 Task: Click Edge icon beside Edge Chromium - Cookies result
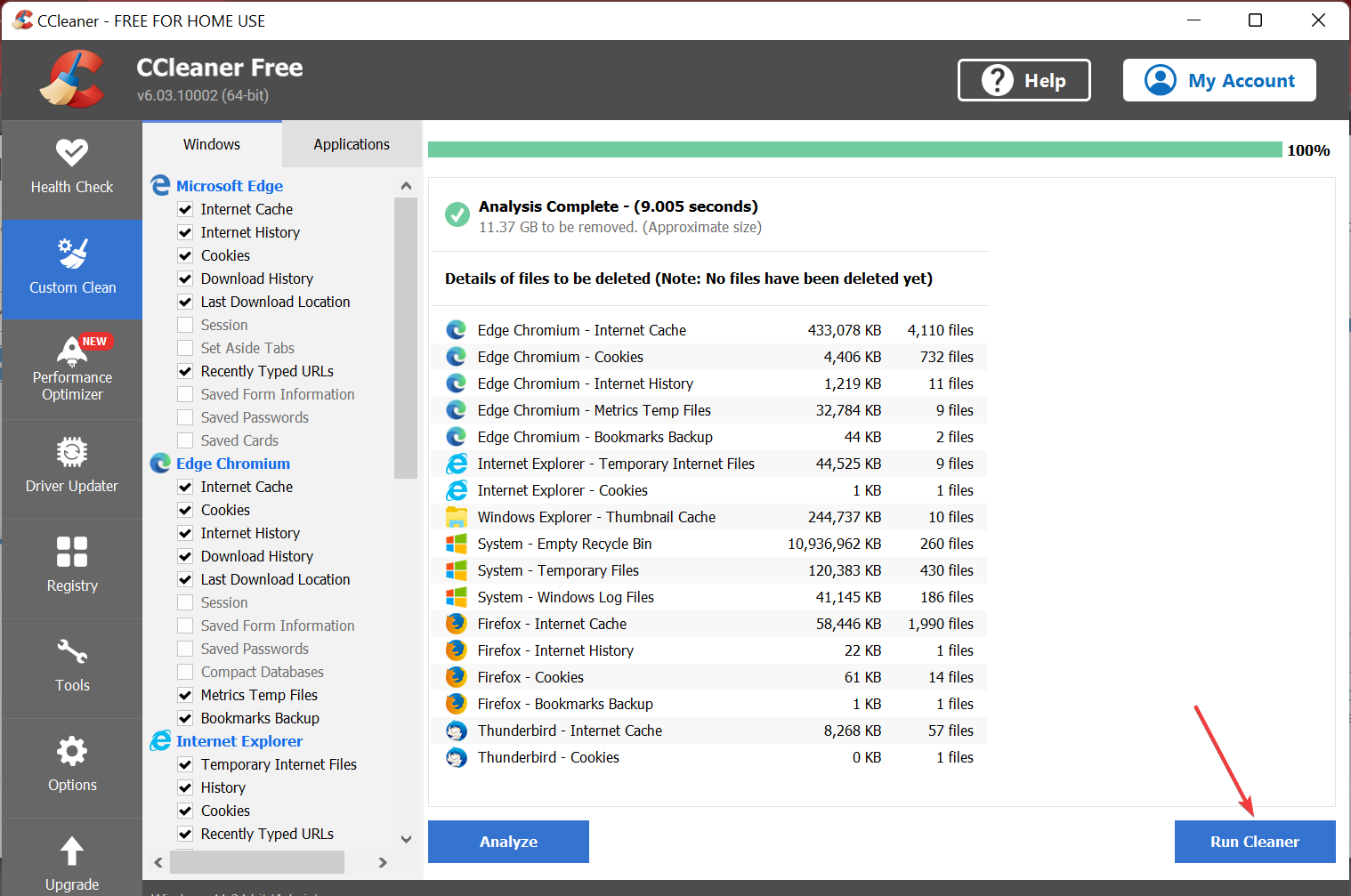click(456, 357)
